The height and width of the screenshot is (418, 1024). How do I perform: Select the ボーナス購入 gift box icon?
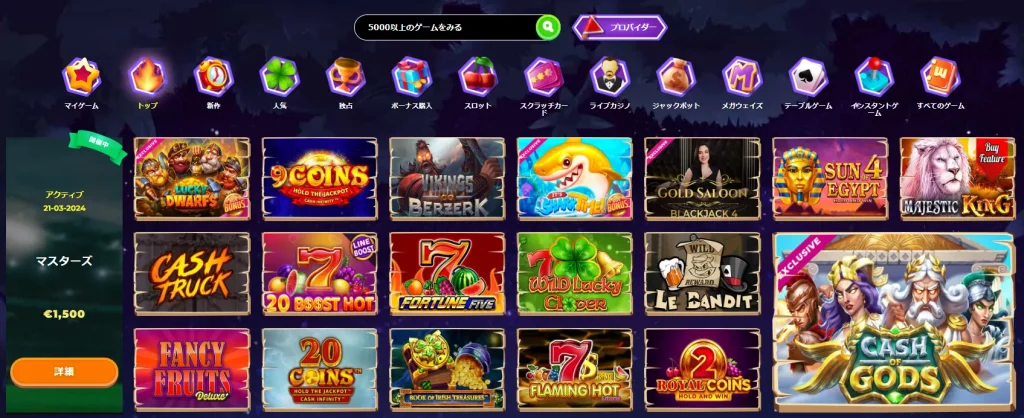click(x=411, y=76)
